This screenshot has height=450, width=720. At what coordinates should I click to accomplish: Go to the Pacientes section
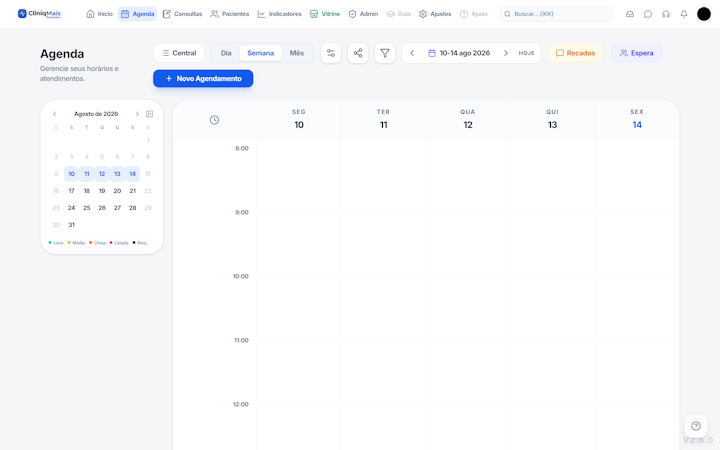[x=230, y=14]
